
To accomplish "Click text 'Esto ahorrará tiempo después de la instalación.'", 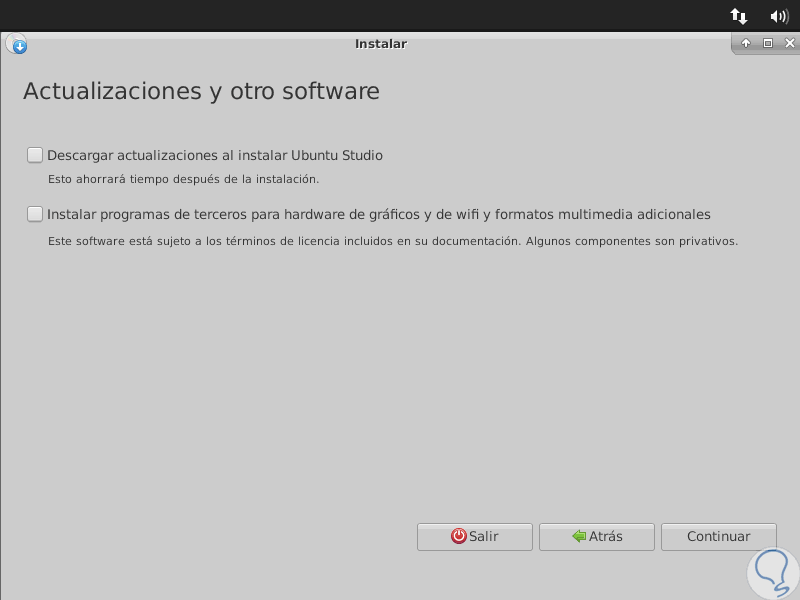I will 184,179.
